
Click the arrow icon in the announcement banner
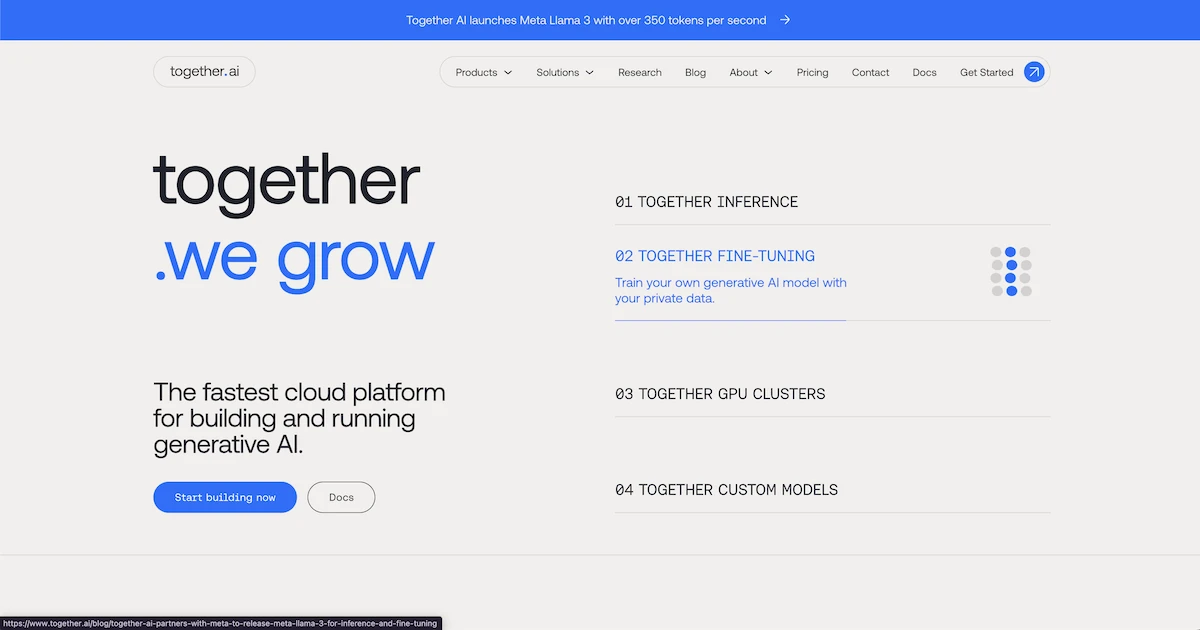[784, 20]
